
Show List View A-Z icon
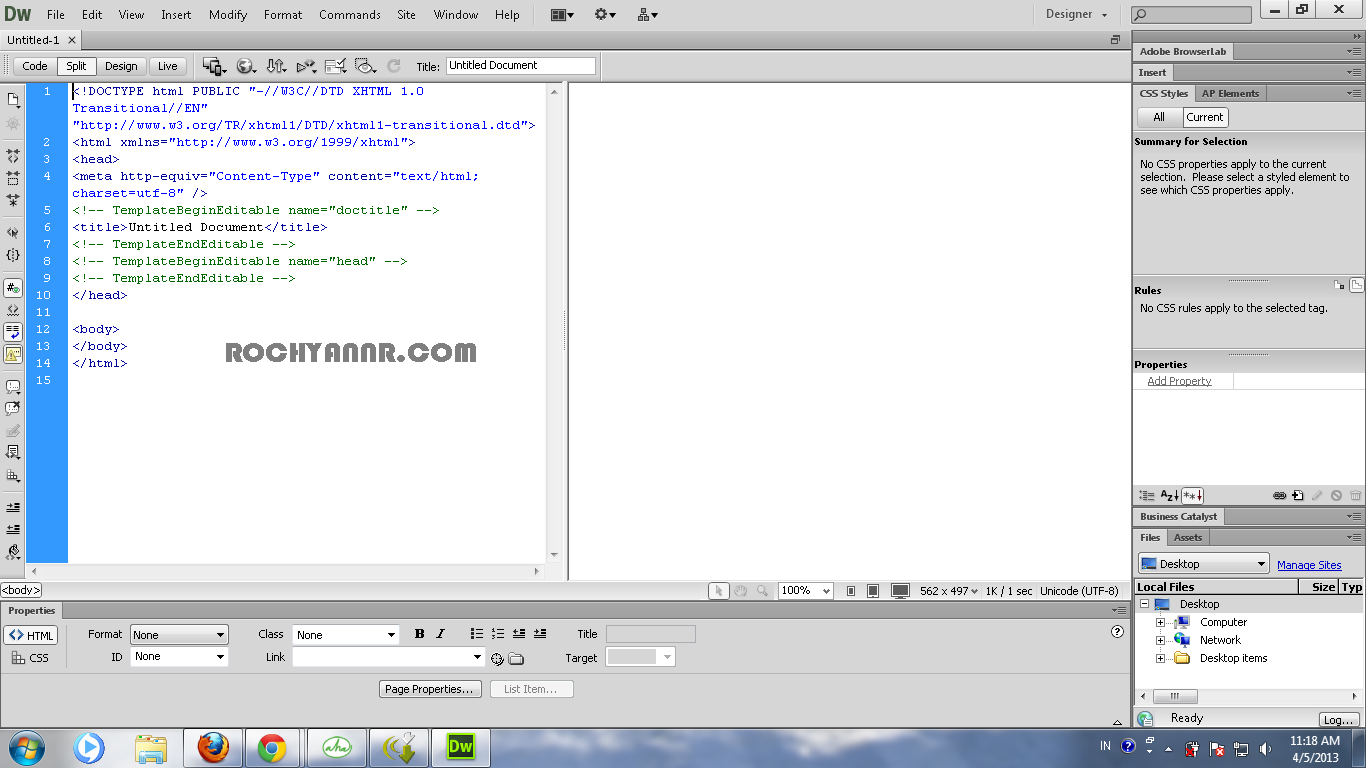tap(1169, 496)
